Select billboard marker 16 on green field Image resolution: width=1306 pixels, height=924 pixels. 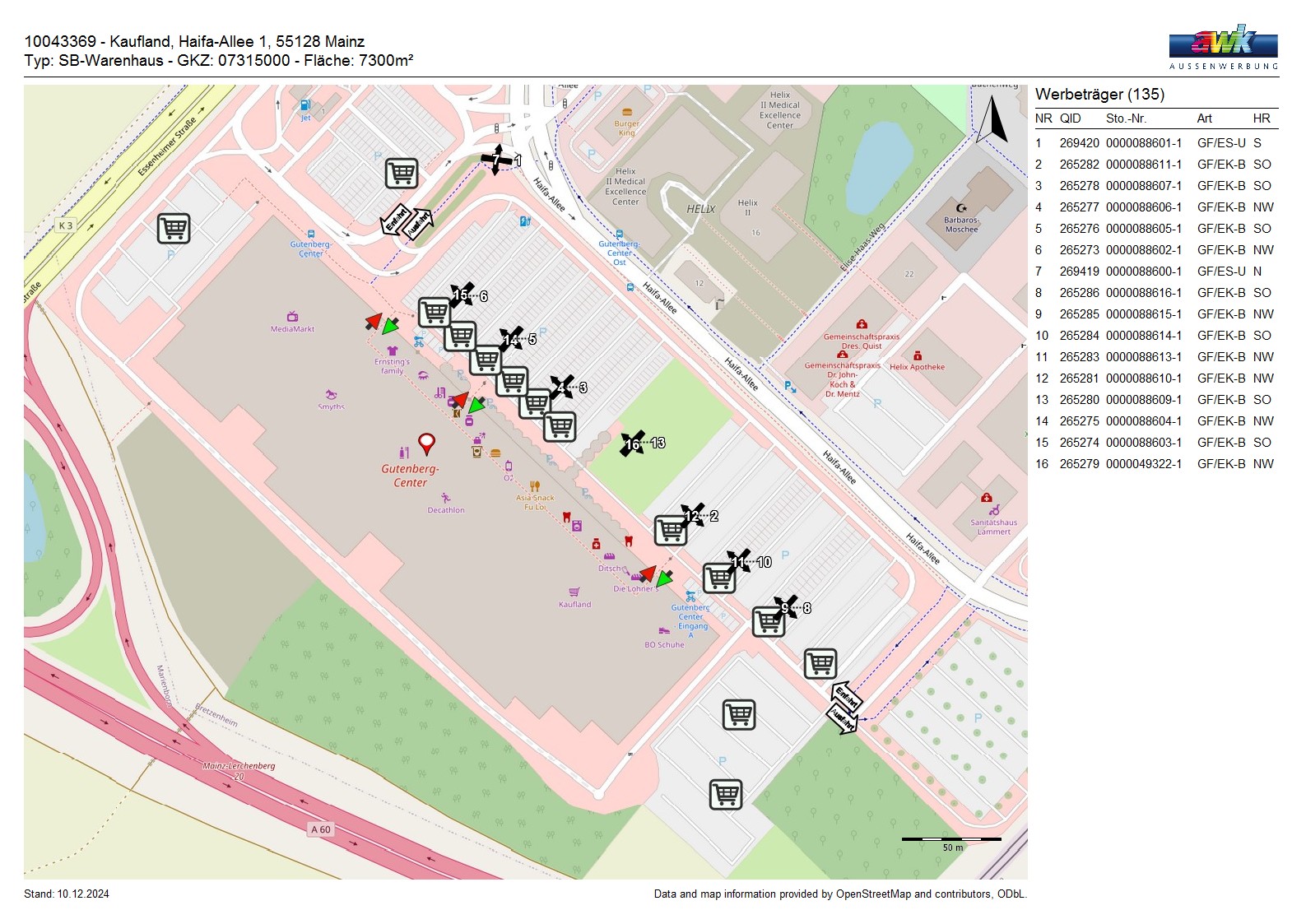[x=632, y=443]
